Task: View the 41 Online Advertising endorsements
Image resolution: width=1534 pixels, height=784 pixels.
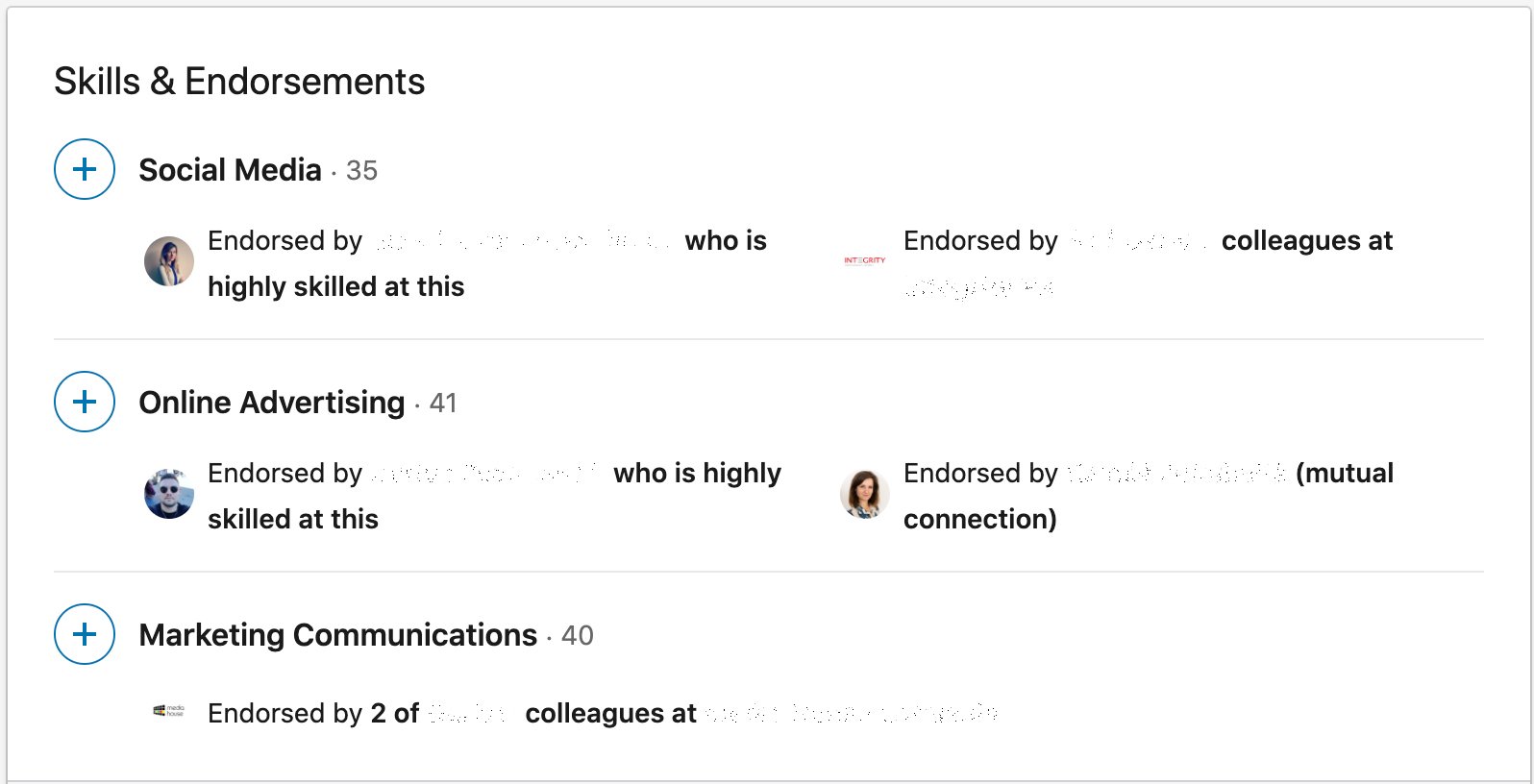Action: point(443,404)
